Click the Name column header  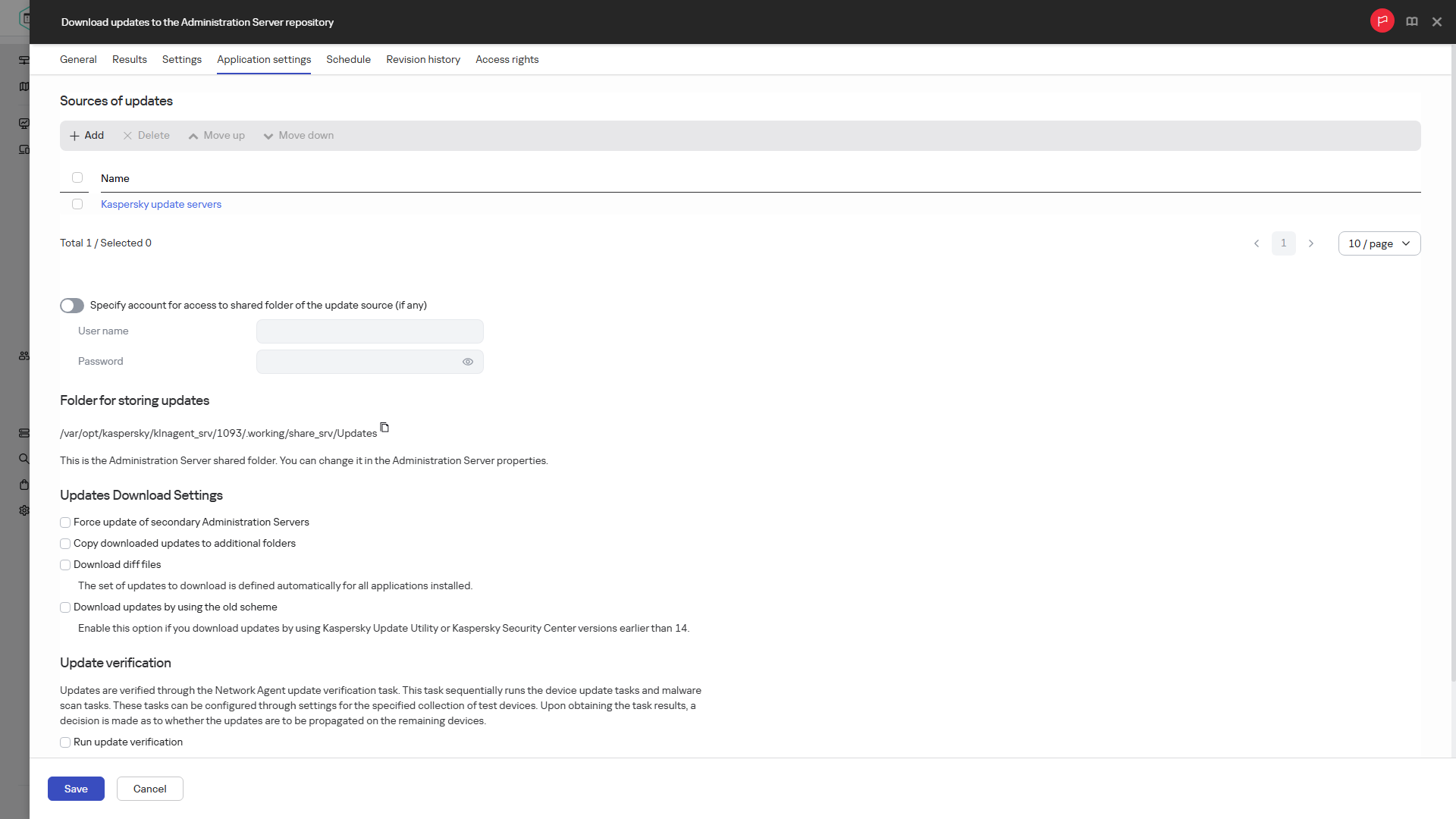click(x=115, y=178)
